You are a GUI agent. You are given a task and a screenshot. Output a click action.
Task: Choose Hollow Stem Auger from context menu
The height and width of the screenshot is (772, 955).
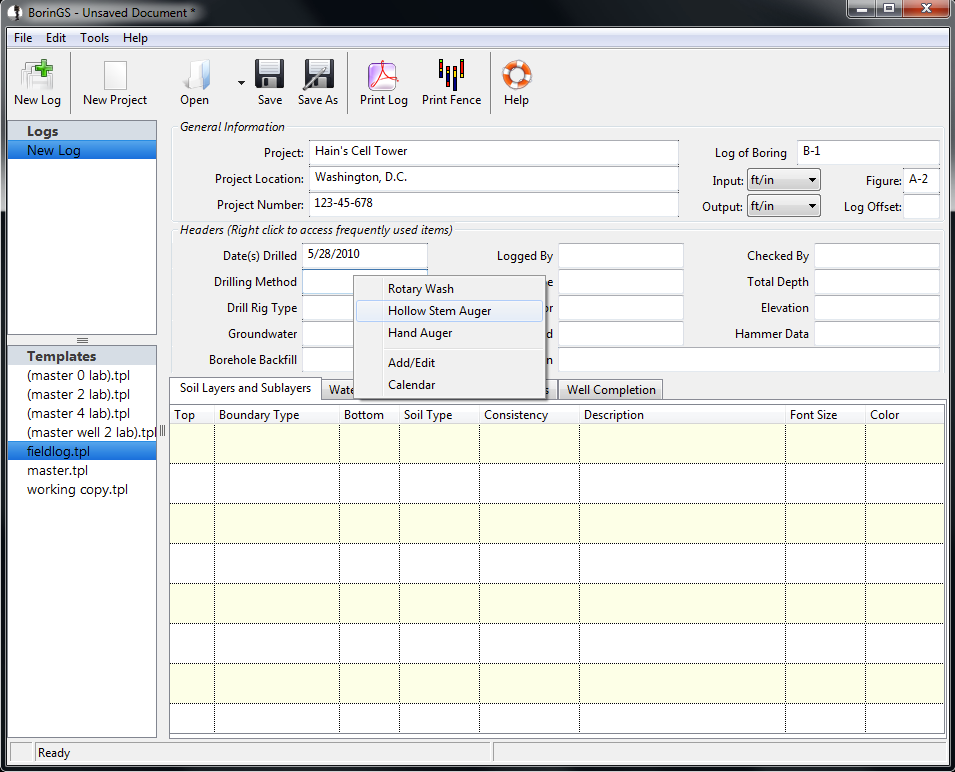click(x=440, y=311)
